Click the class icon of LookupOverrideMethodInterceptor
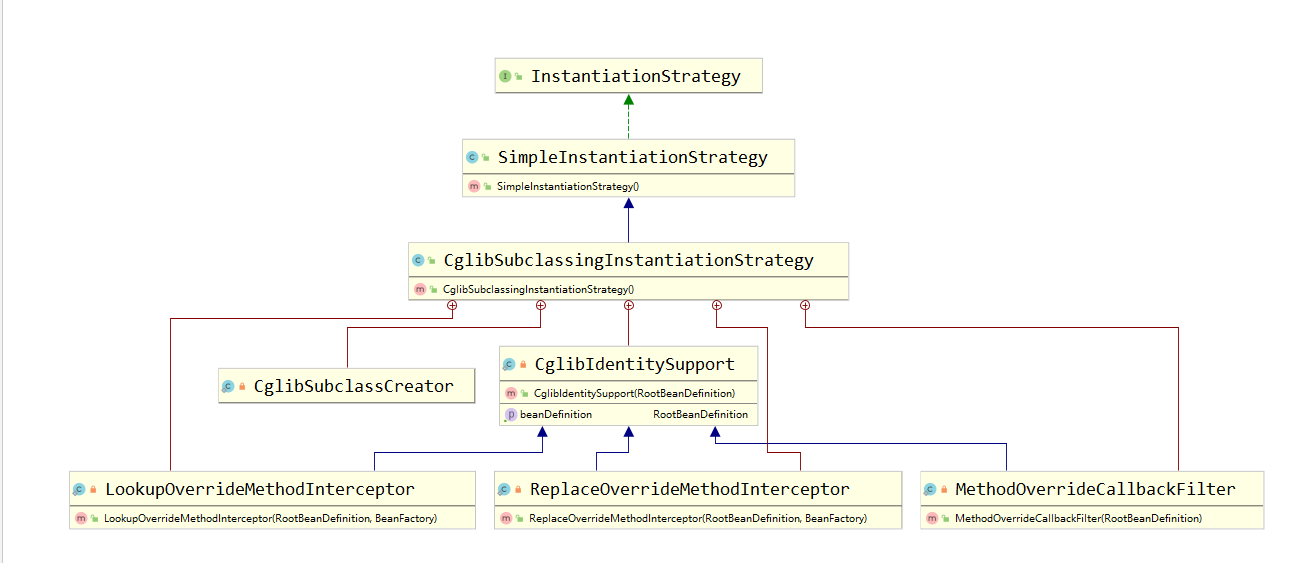This screenshot has width=1309, height=563. 79,490
